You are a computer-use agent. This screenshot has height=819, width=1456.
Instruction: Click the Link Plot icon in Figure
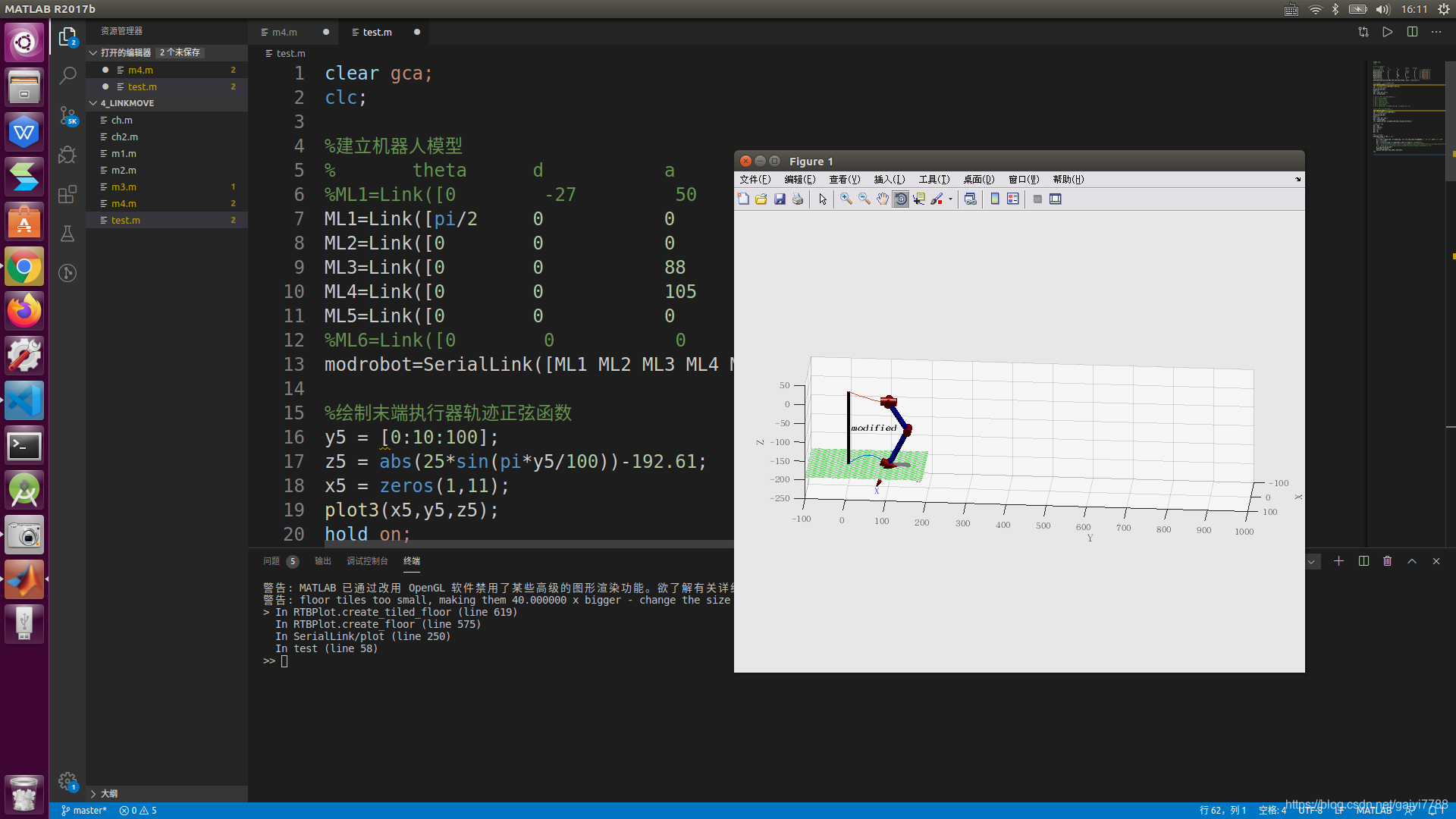click(970, 199)
